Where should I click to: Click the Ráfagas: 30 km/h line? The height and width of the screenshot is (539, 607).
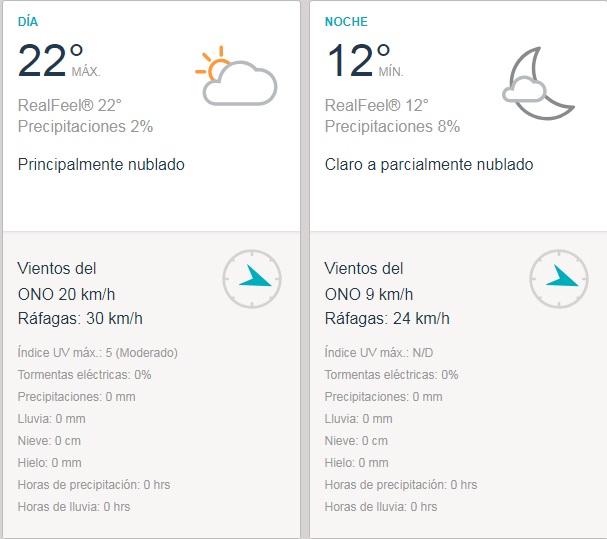(80, 319)
